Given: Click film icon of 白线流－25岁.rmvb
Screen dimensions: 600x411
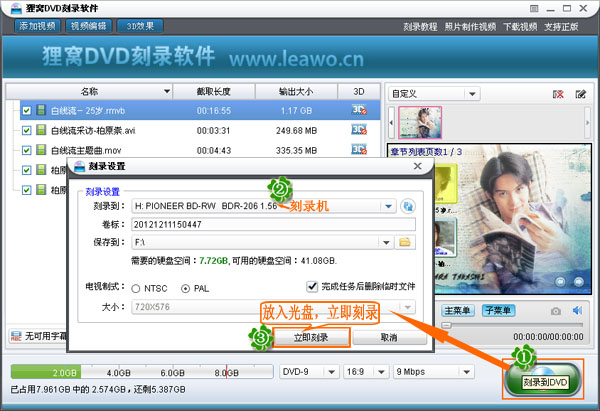Looking at the screenshot, I should [x=41, y=110].
